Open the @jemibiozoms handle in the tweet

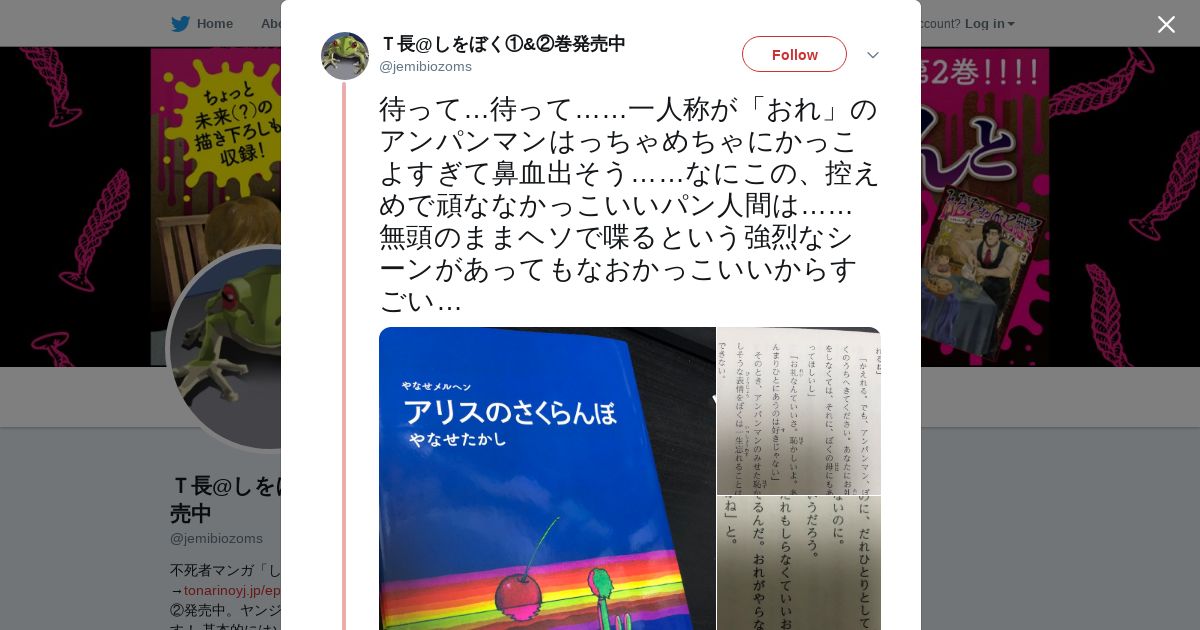(x=425, y=67)
